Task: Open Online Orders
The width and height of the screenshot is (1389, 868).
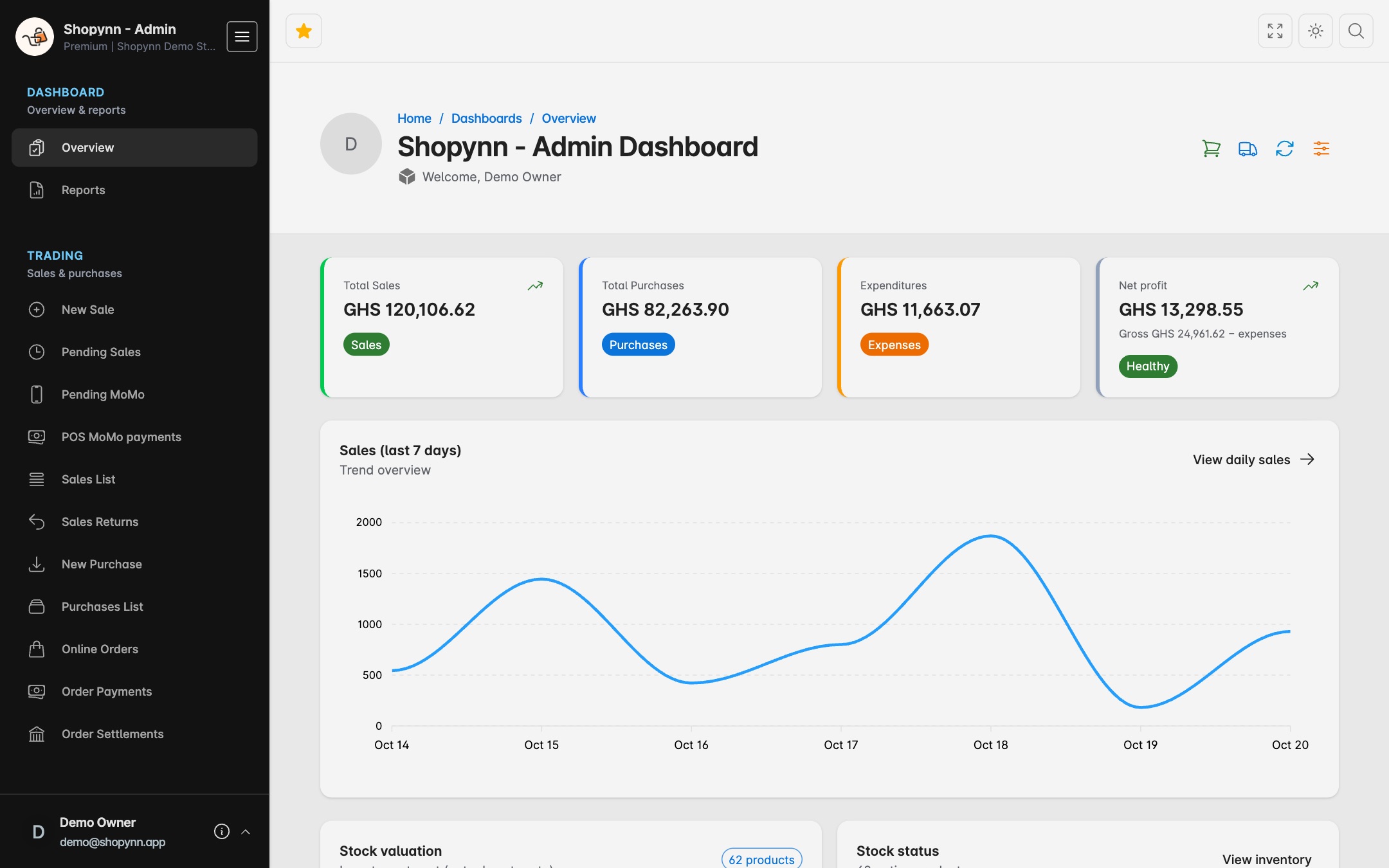Action: coord(134,649)
